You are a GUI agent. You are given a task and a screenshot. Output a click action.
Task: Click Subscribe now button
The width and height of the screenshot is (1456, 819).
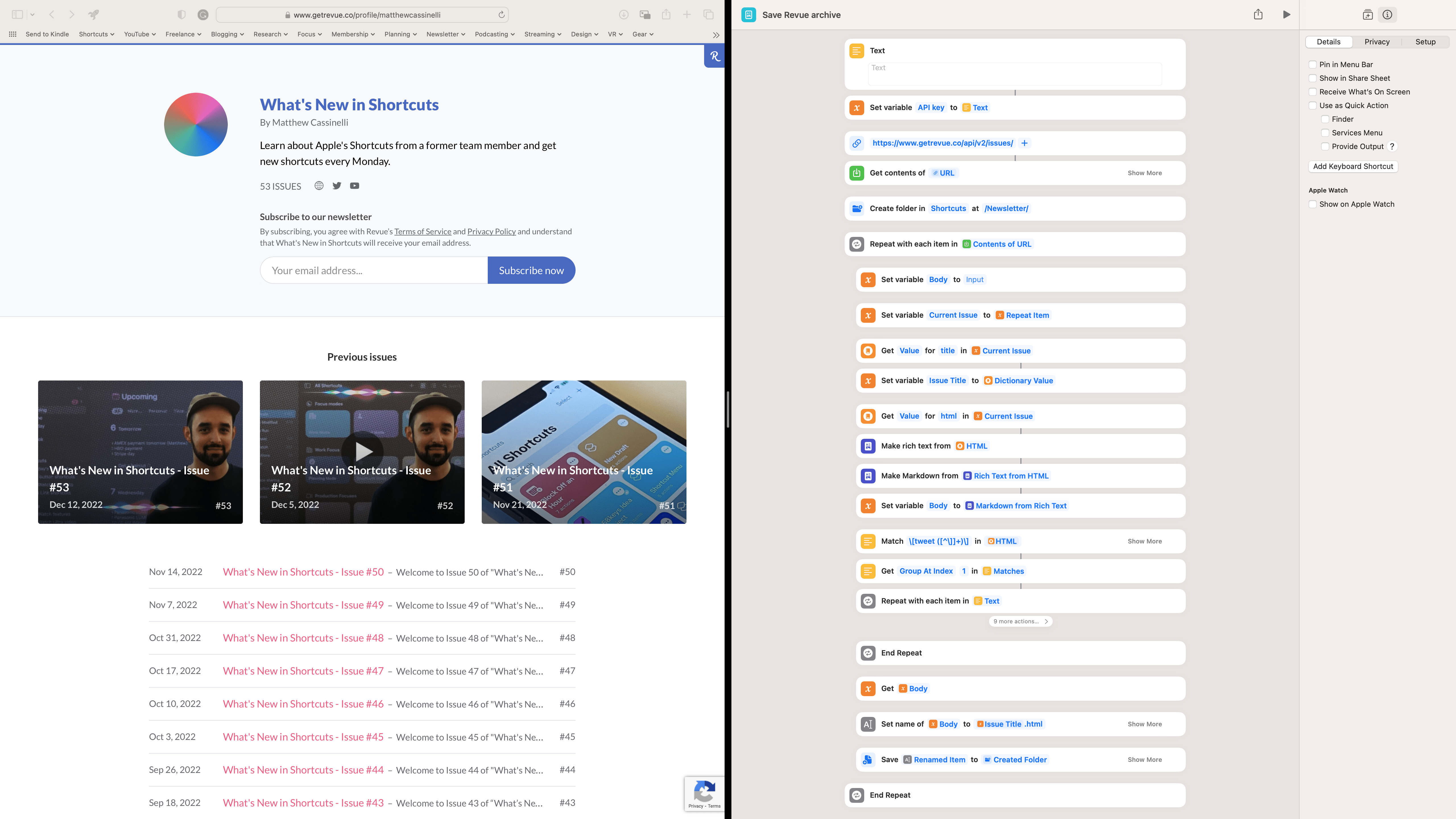click(x=531, y=270)
